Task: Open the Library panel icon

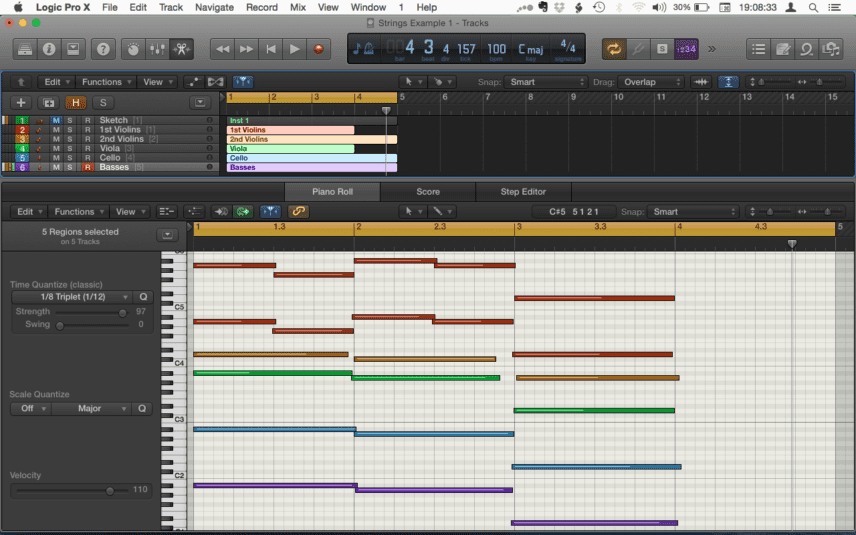Action: pyautogui.click(x=25, y=49)
